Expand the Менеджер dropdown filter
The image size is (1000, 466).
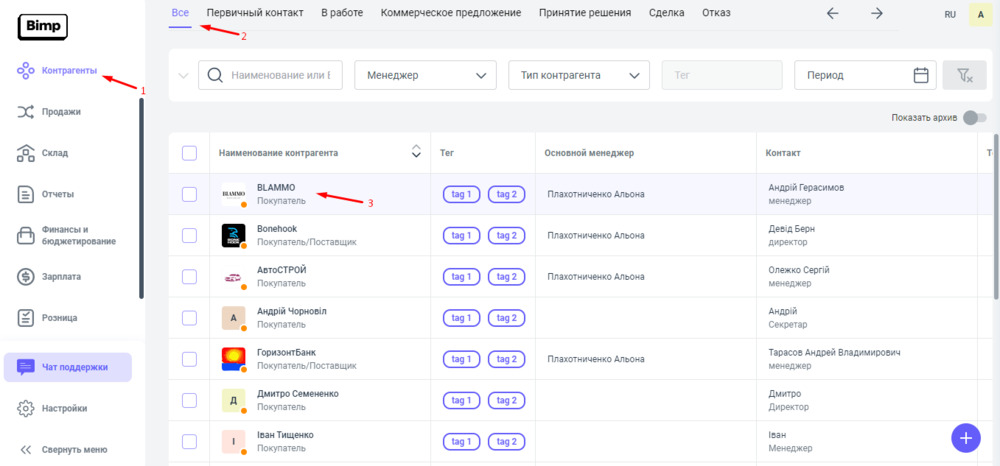click(425, 75)
